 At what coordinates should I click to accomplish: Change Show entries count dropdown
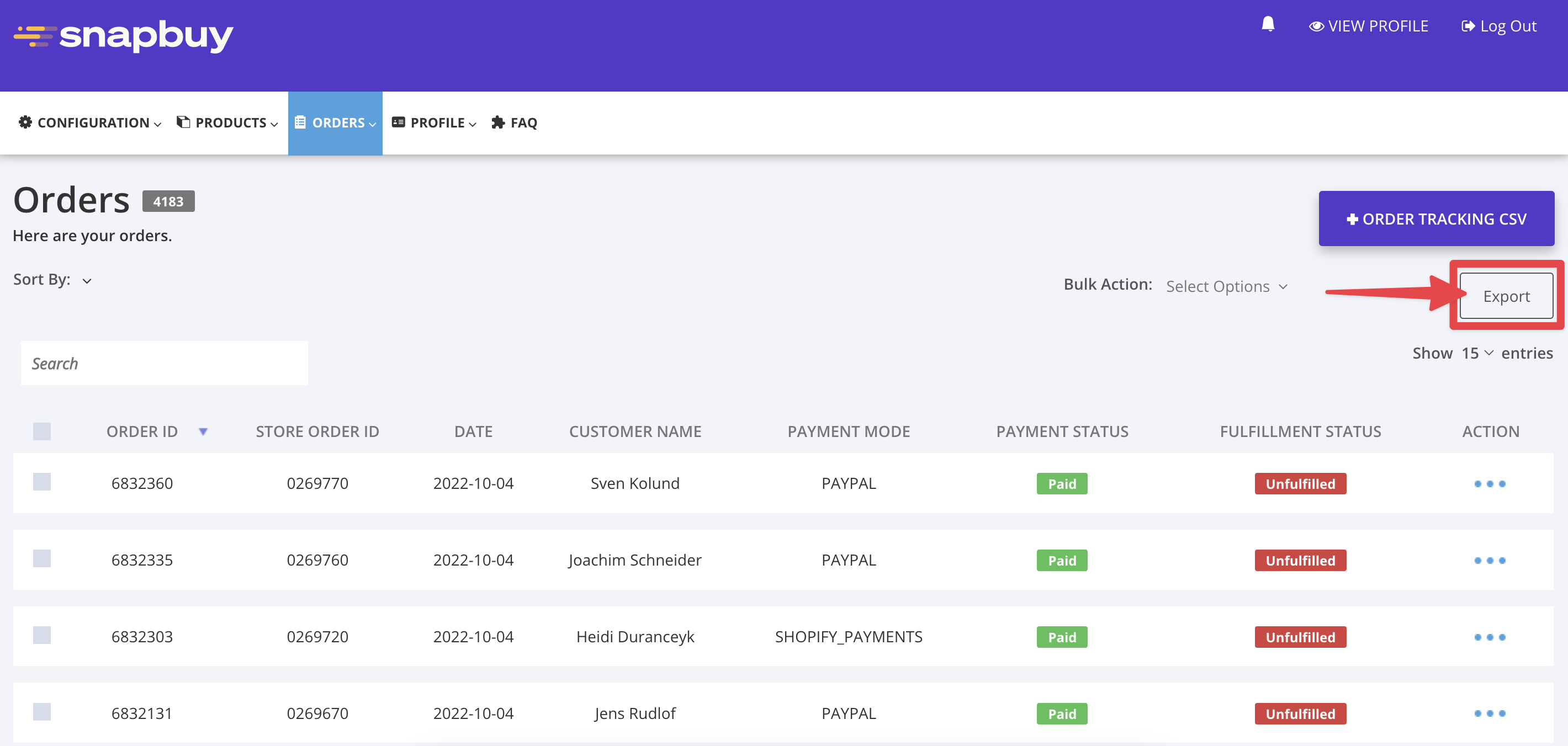point(1477,353)
